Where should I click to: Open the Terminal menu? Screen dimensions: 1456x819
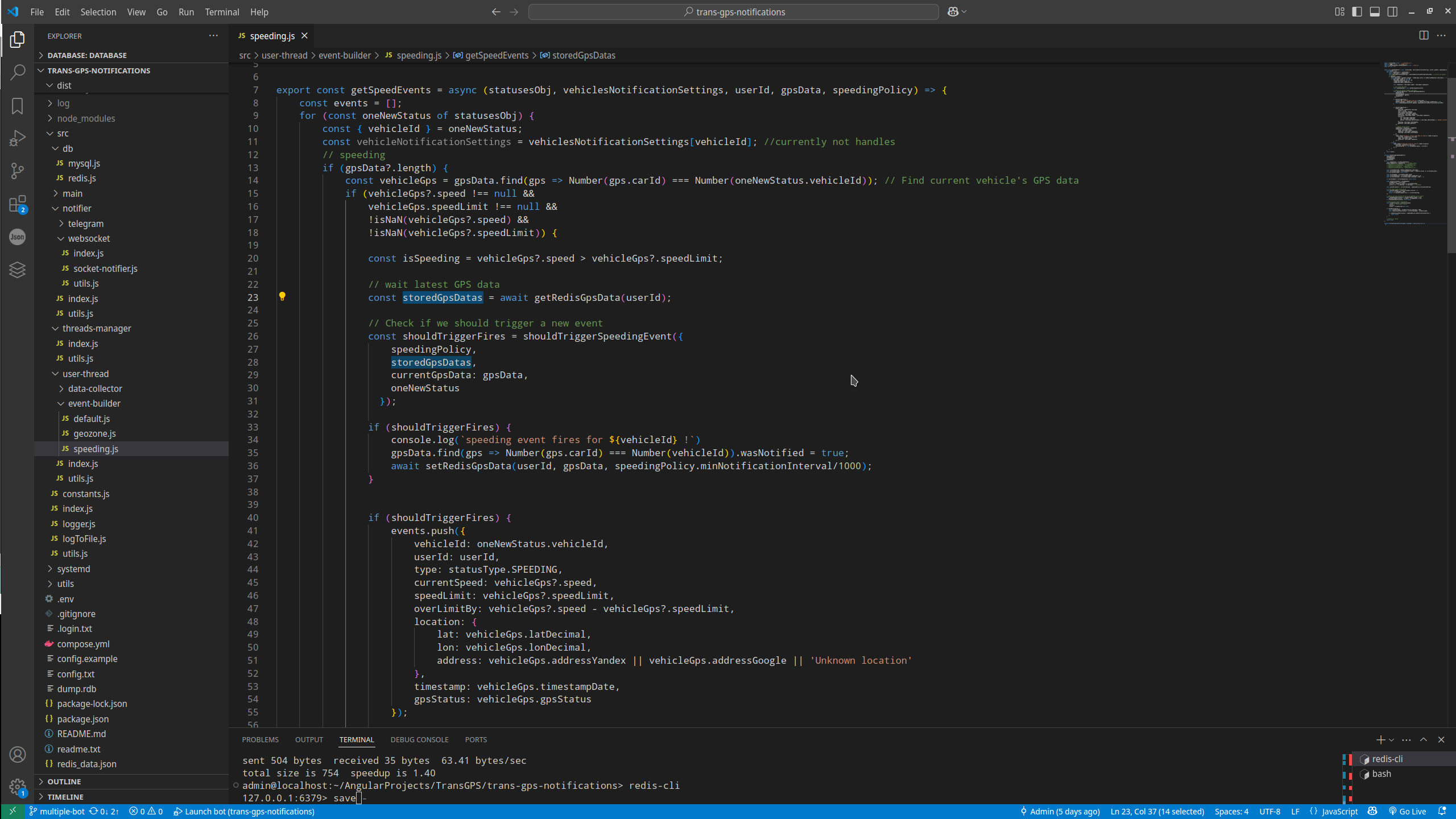222,12
